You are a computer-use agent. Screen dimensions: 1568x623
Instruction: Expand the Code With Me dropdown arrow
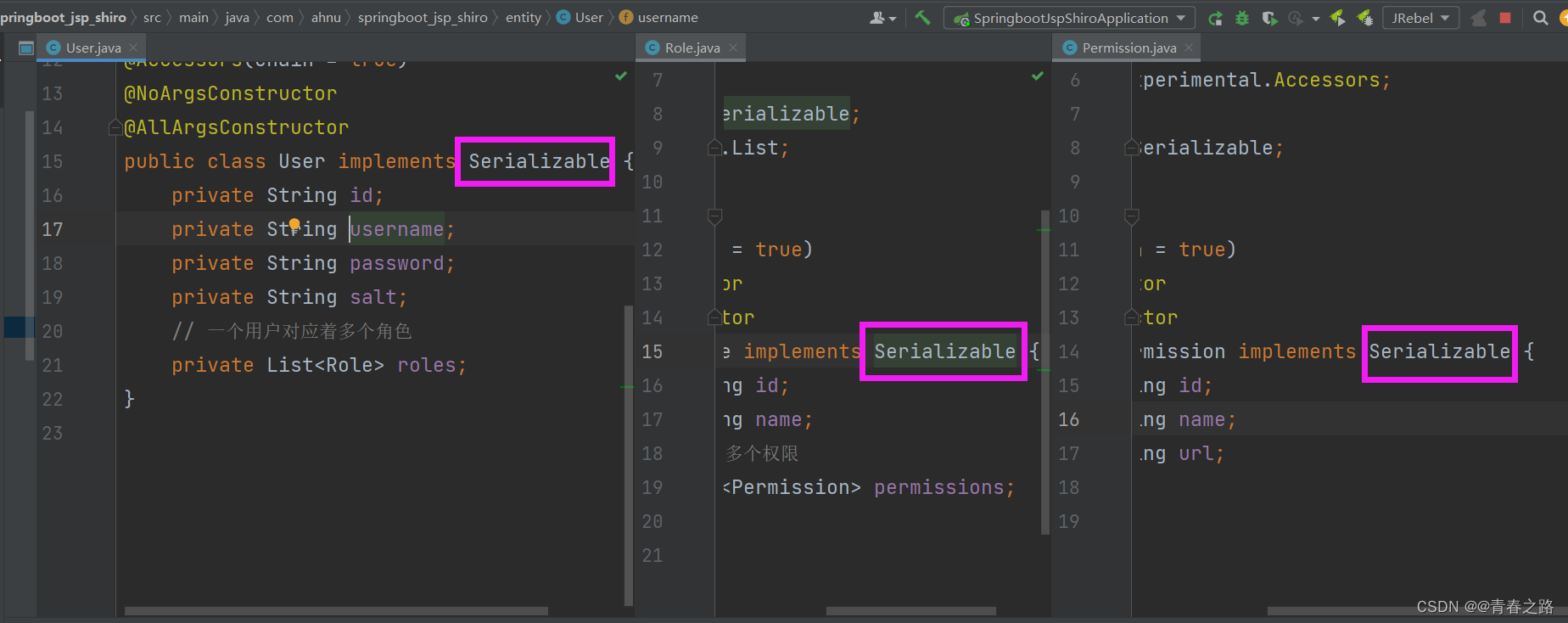[x=893, y=19]
